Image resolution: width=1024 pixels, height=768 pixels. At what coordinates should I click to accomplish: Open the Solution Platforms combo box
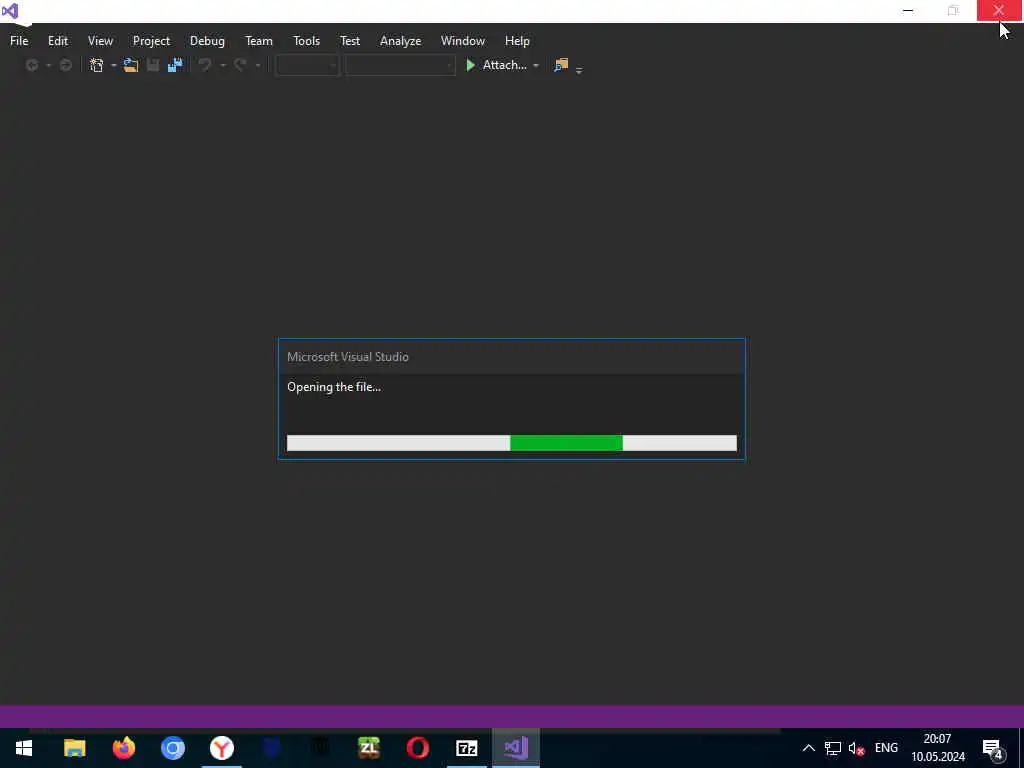(400, 65)
